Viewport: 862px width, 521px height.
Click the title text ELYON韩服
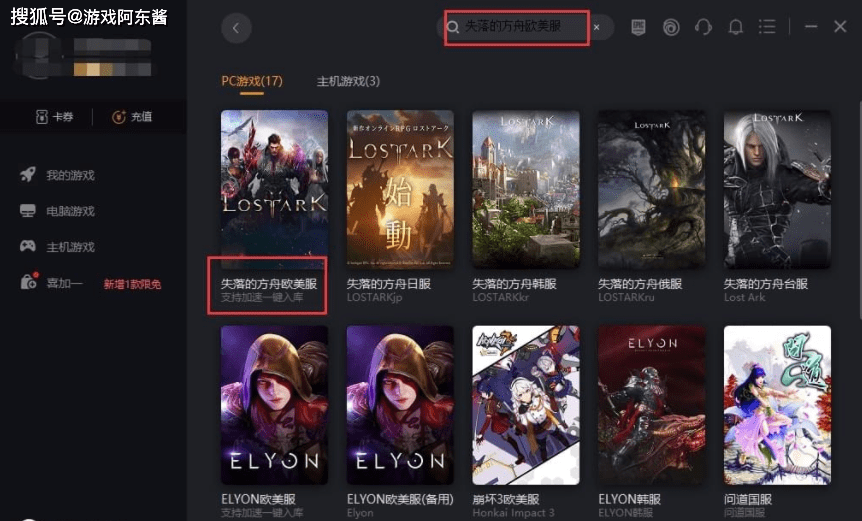pos(629,499)
